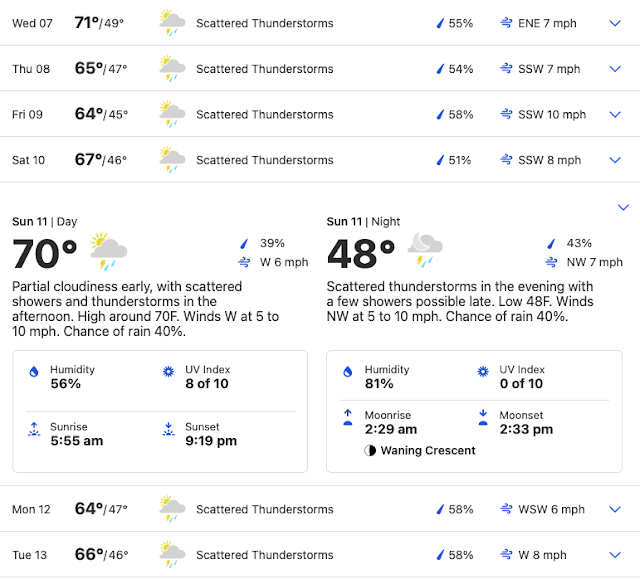
Task: Click the day UV Index sun icon
Action: tap(168, 371)
